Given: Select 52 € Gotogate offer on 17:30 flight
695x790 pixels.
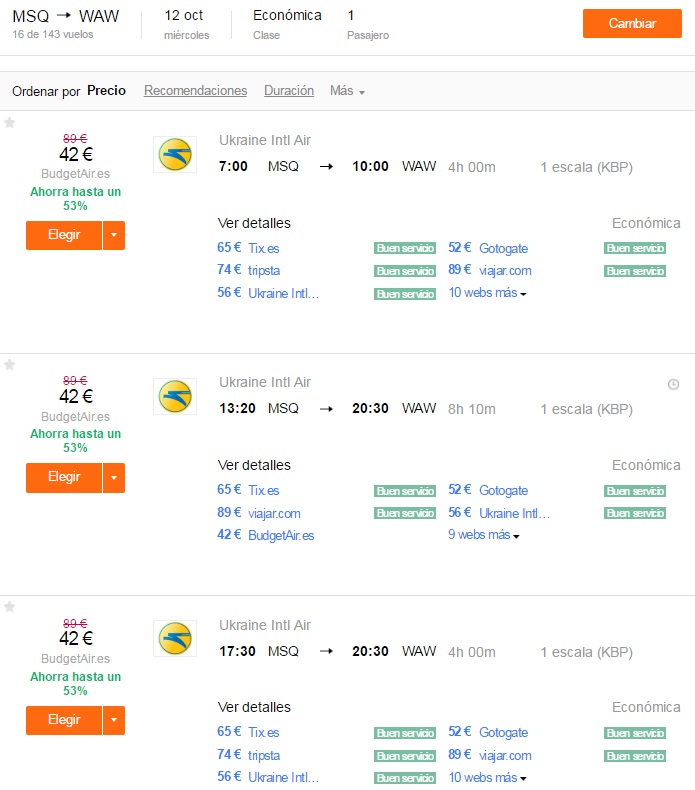Looking at the screenshot, I should click(488, 732).
